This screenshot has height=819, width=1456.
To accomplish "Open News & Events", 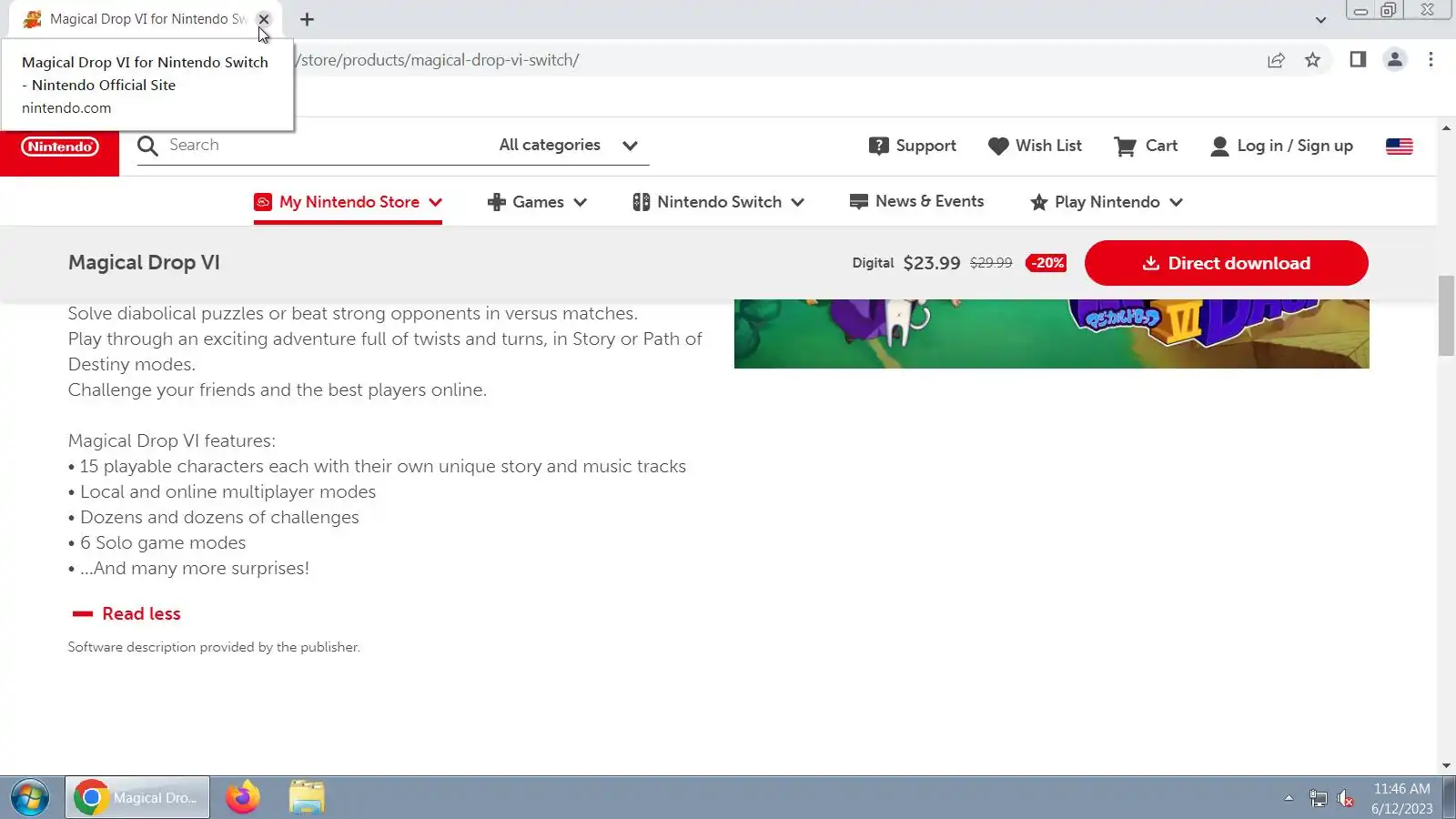I will coord(916,201).
